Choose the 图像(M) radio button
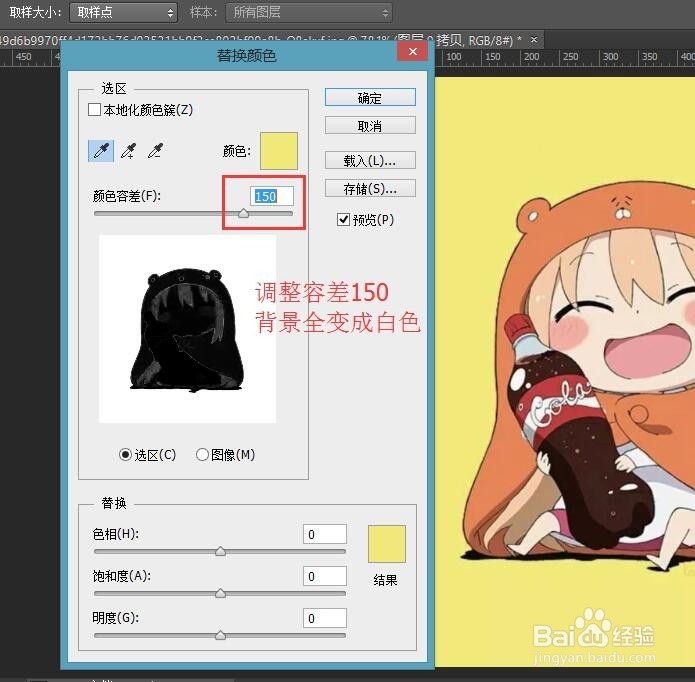 pyautogui.click(x=202, y=455)
